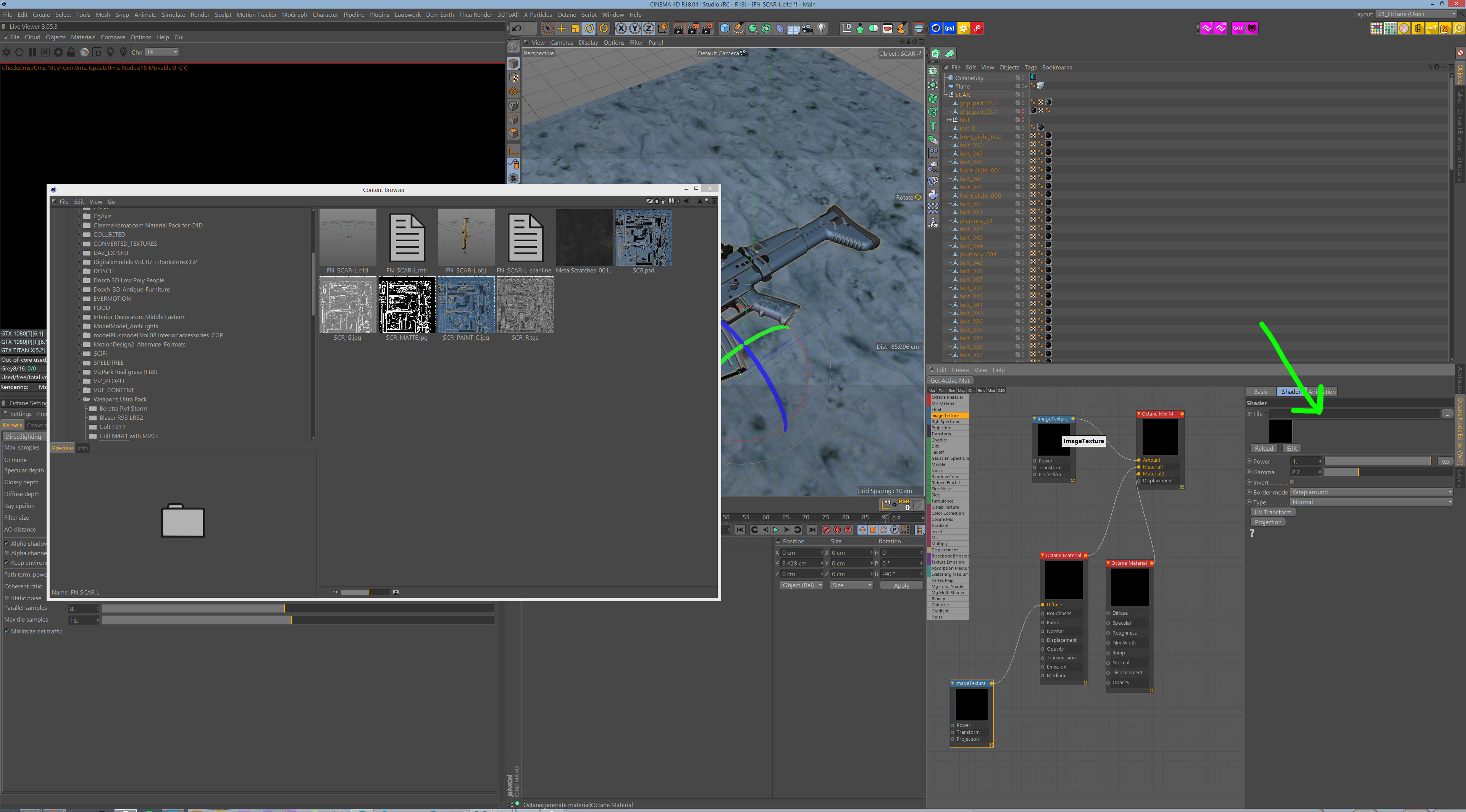The height and width of the screenshot is (812, 1466).
Task: Open the MoGraph menu
Action: [x=294, y=15]
